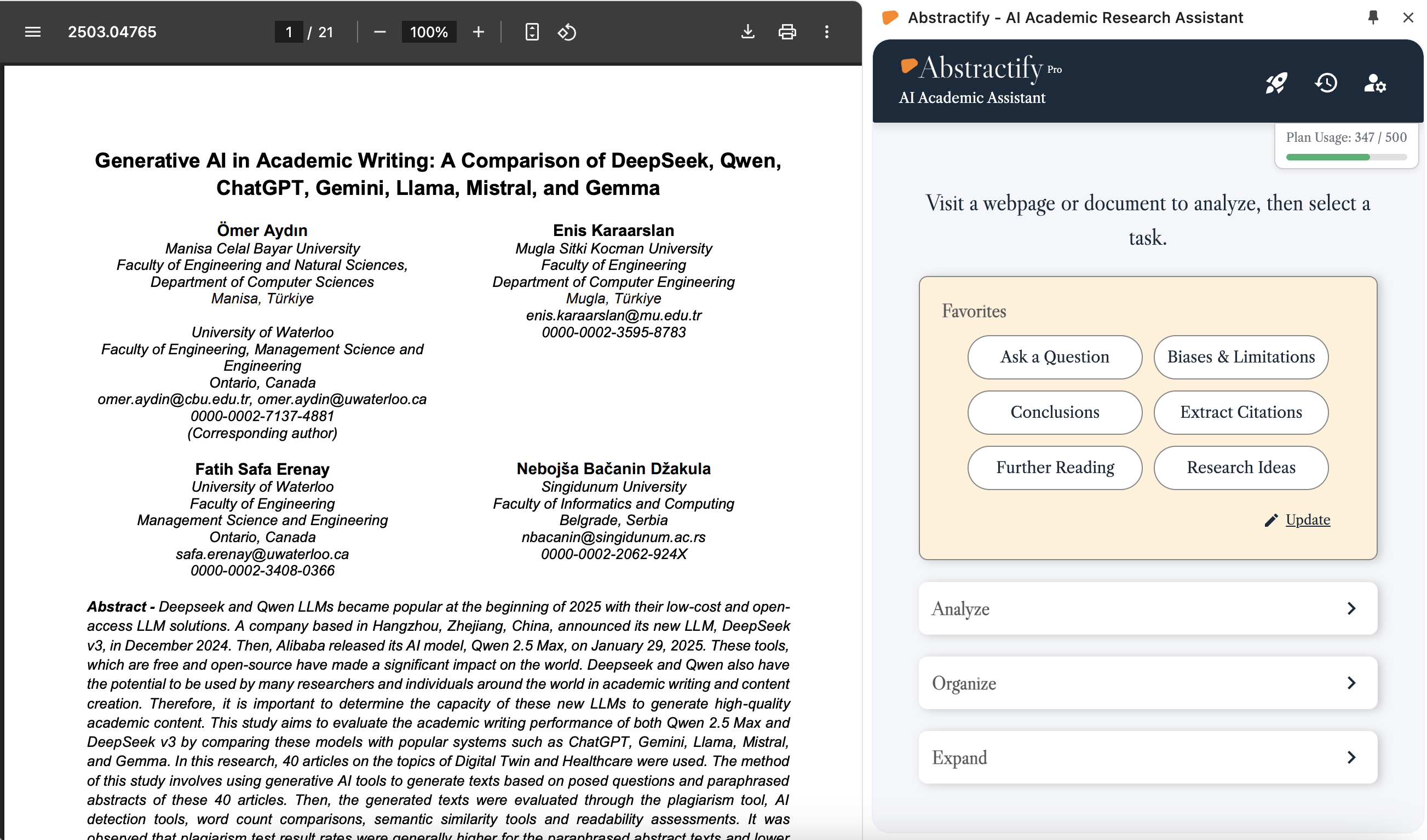The image size is (1427, 840).
Task: Click the zoom in plus icon
Action: [479, 32]
